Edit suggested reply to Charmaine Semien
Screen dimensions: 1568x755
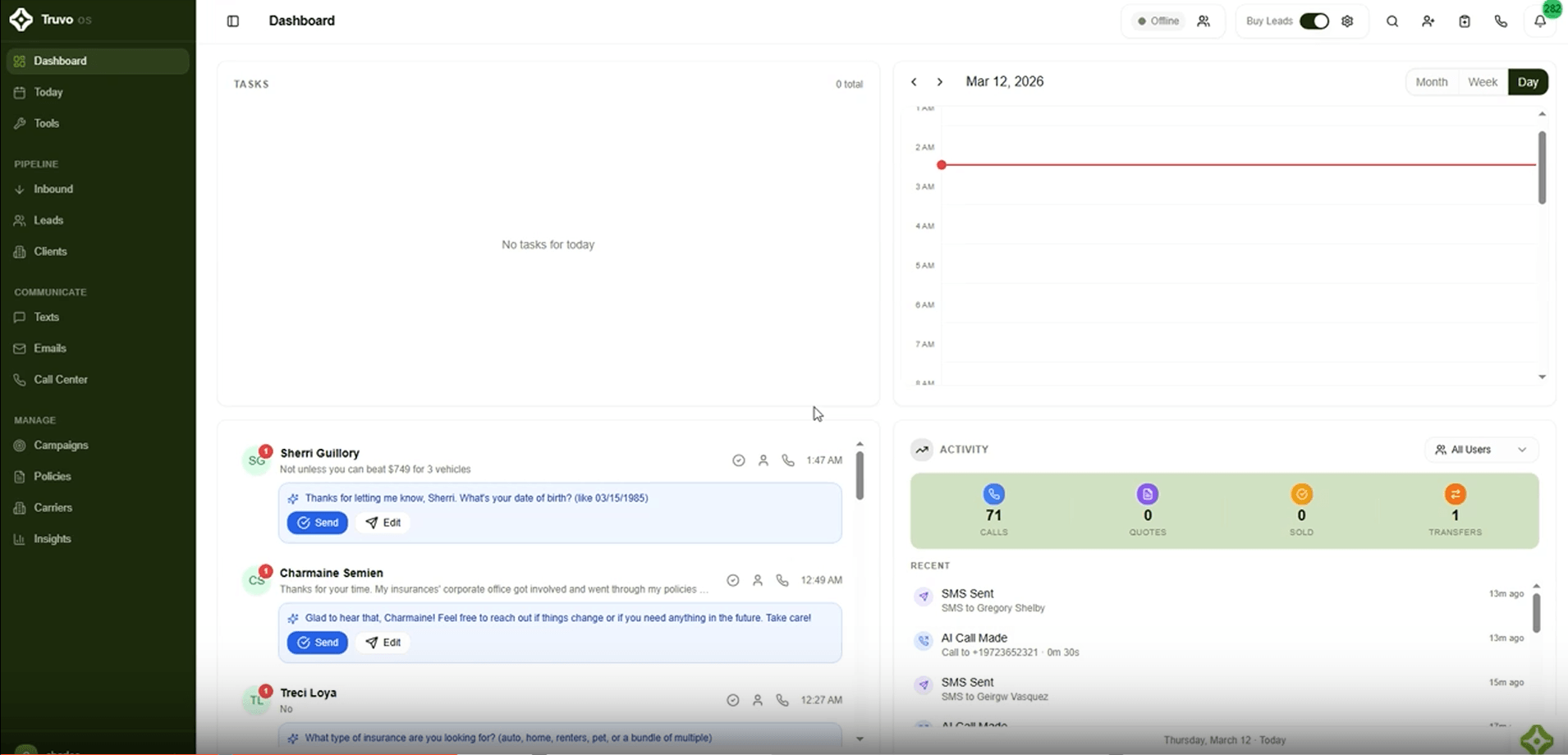click(383, 643)
